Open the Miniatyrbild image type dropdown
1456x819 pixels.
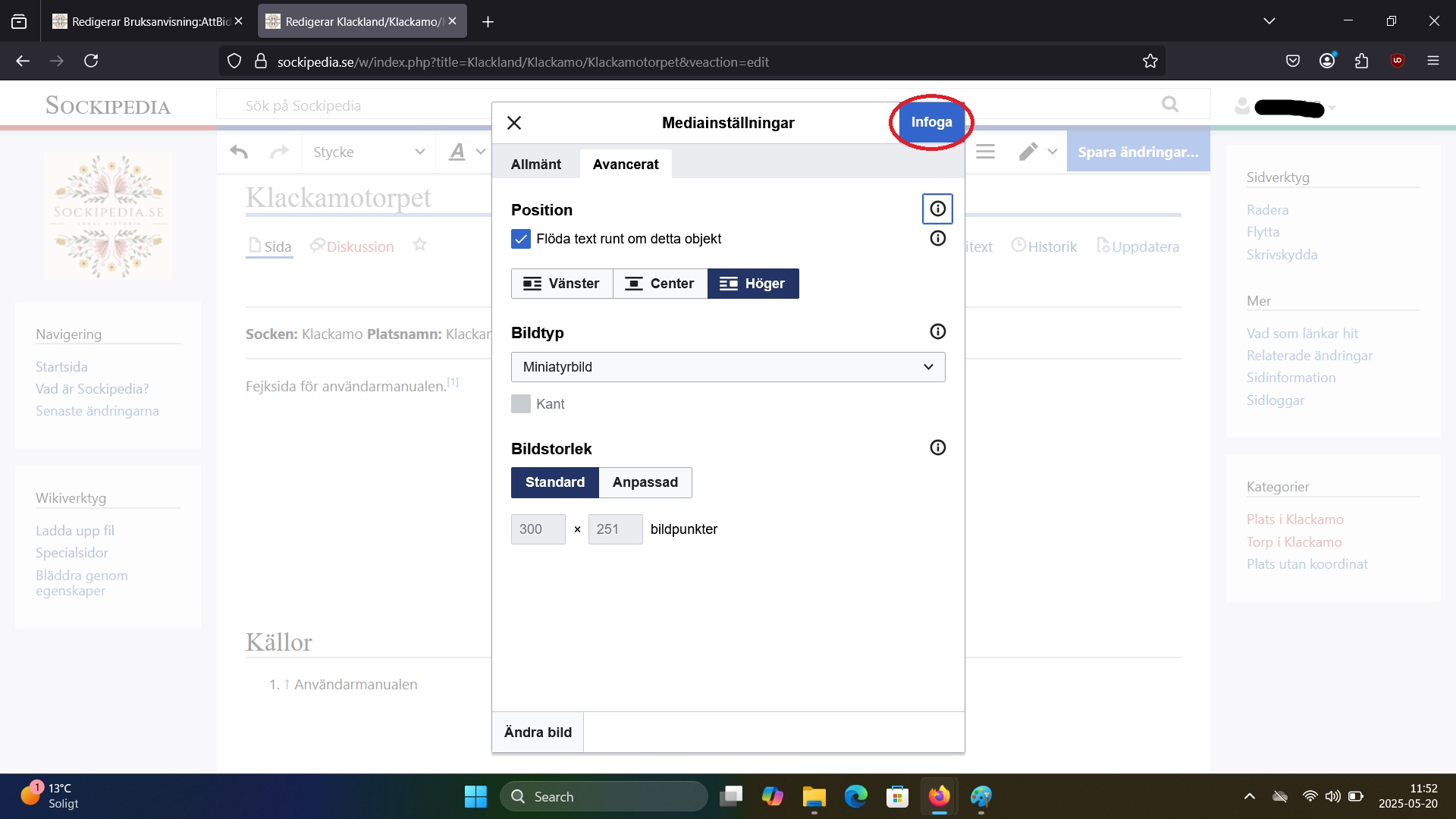coord(727,367)
